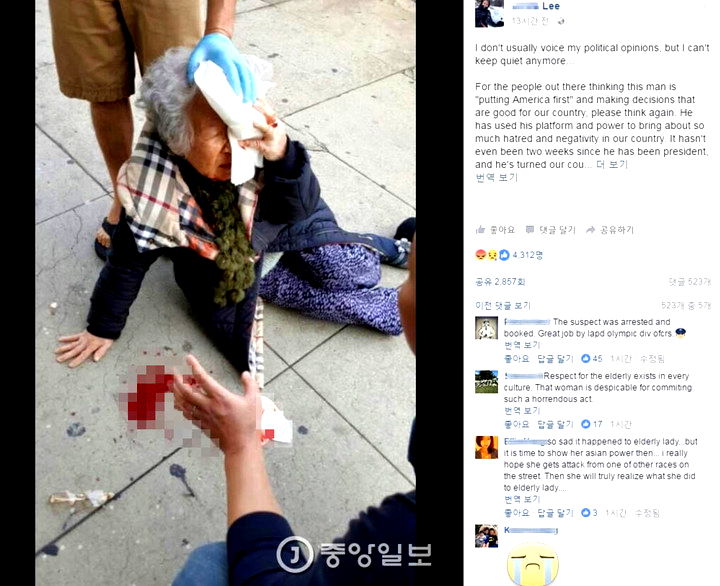Click the like count icon showing 17
The width and height of the screenshot is (720, 586).
[585, 424]
